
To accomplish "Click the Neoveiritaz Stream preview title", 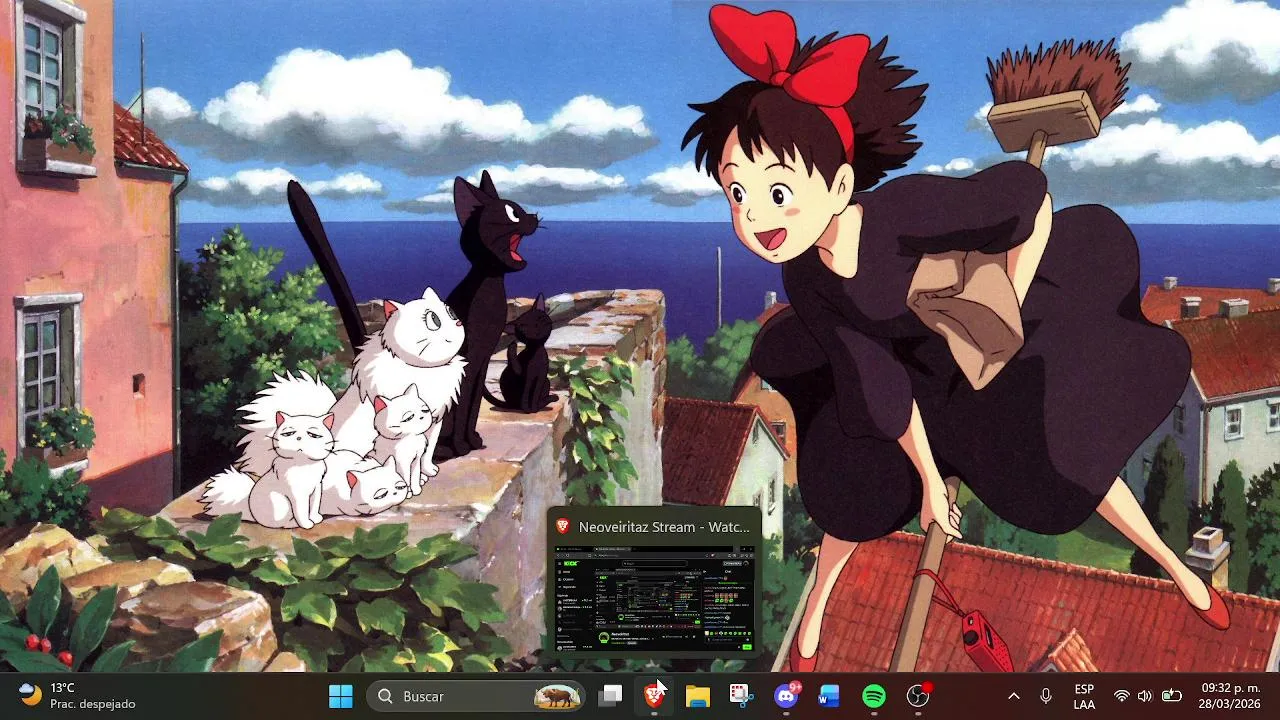I will [x=664, y=527].
